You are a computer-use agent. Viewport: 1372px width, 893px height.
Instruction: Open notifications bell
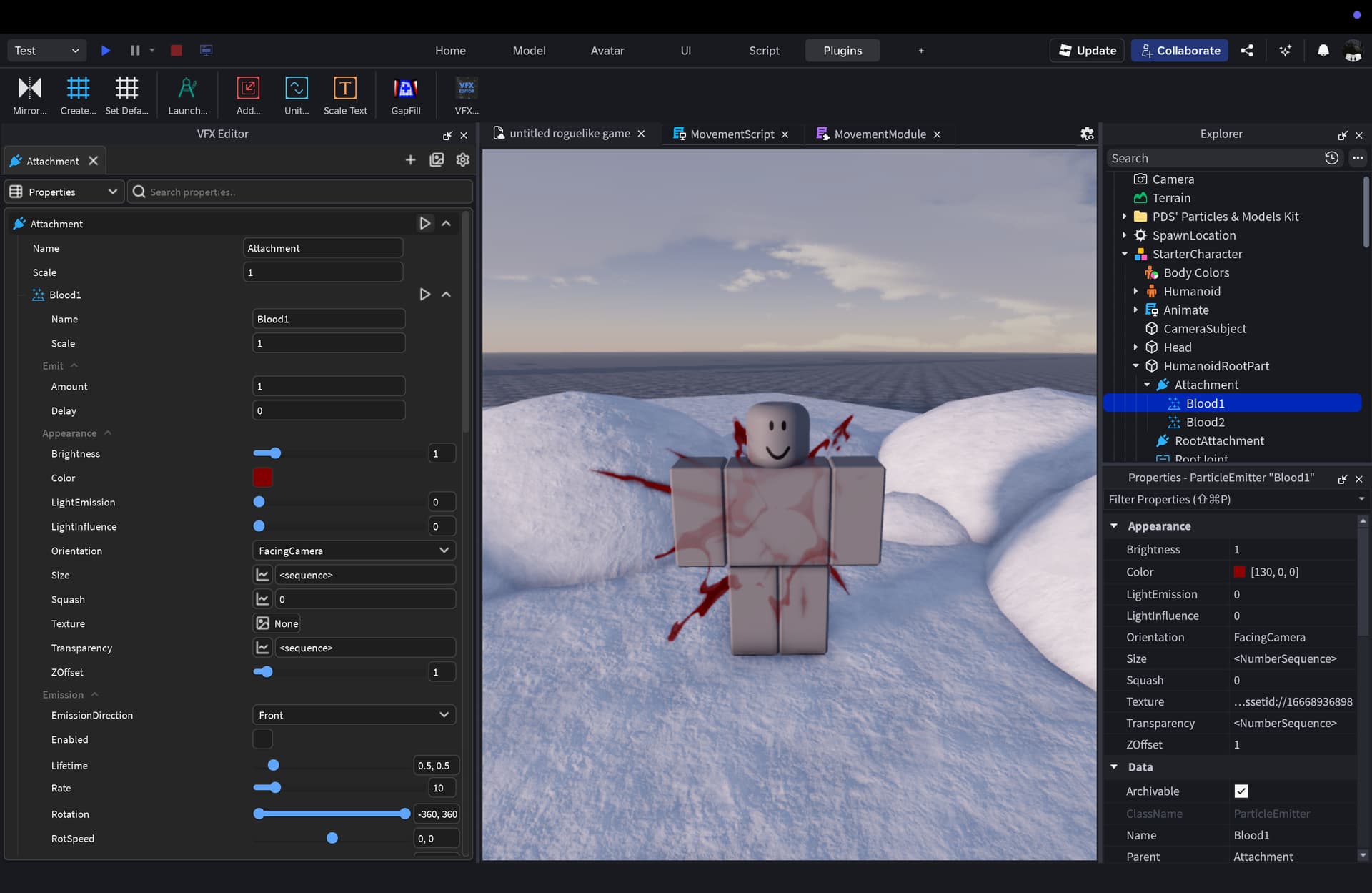pyautogui.click(x=1323, y=51)
